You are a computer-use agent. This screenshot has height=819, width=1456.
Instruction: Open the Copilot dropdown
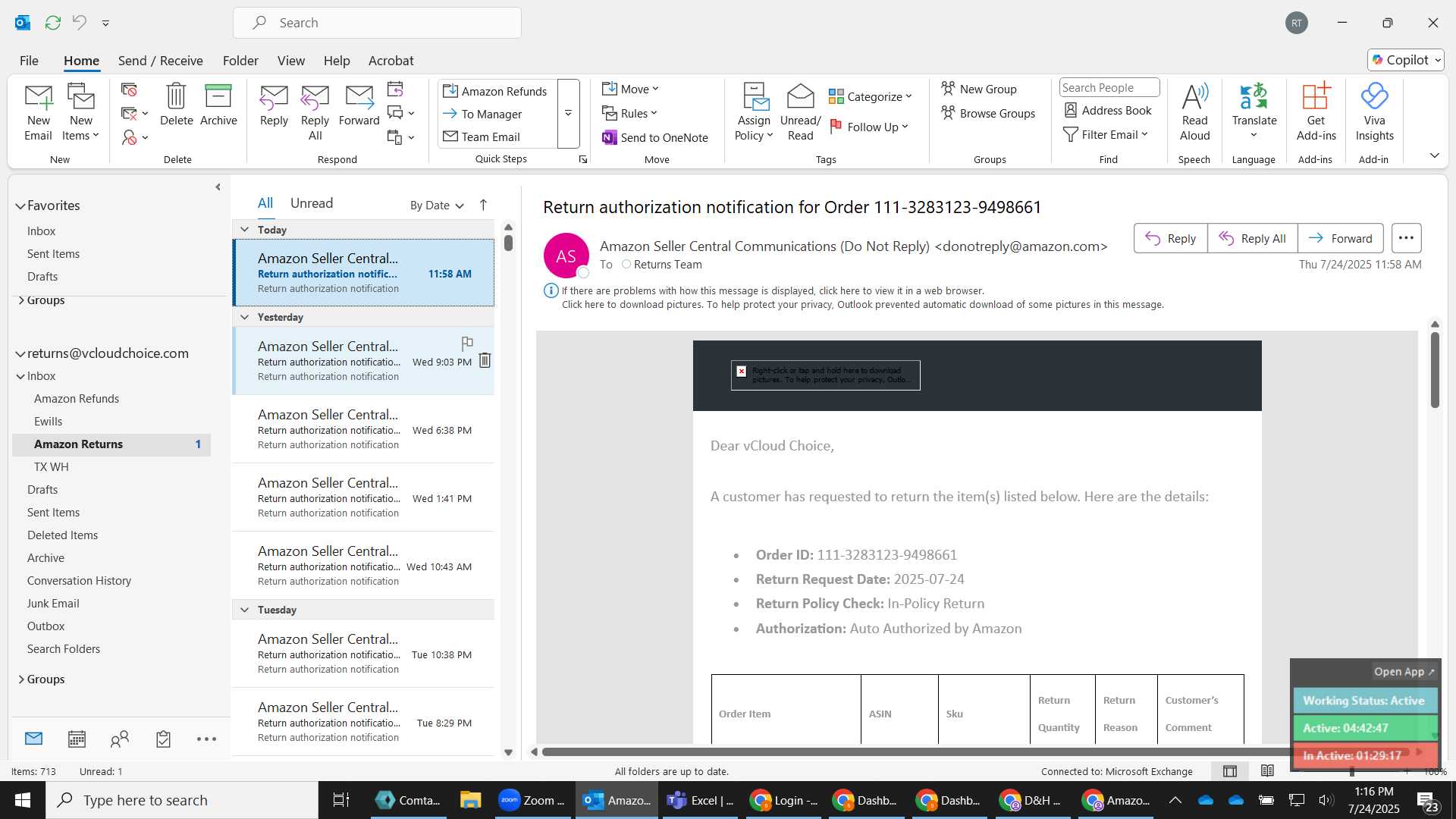coord(1406,60)
